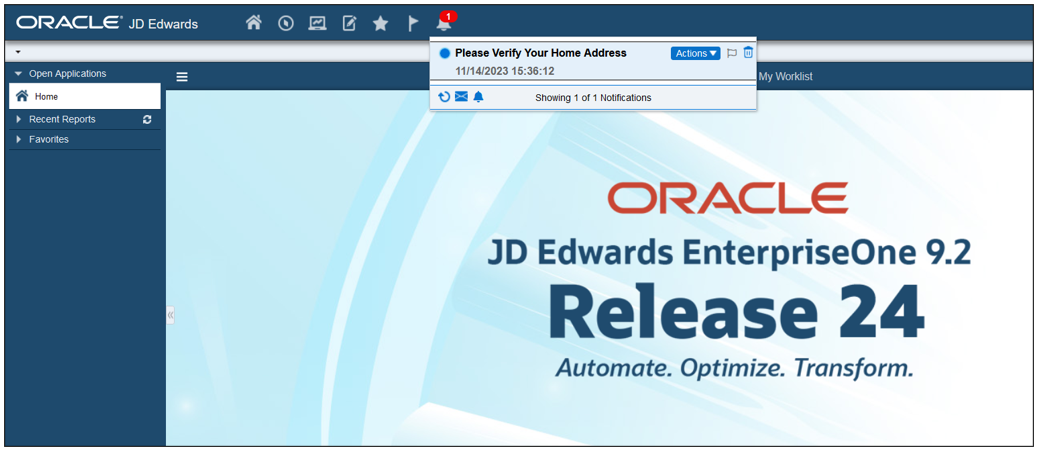
Task: Flag the home address notification
Action: pos(731,54)
